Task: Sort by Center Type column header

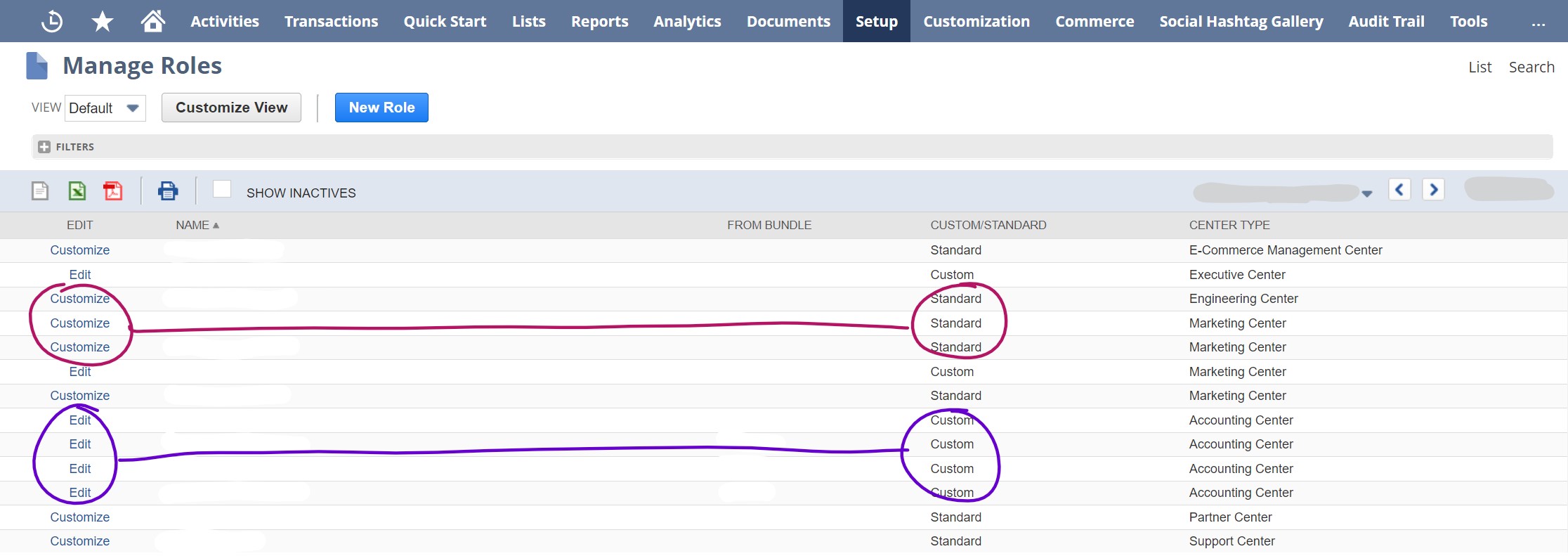Action: pyautogui.click(x=1229, y=225)
